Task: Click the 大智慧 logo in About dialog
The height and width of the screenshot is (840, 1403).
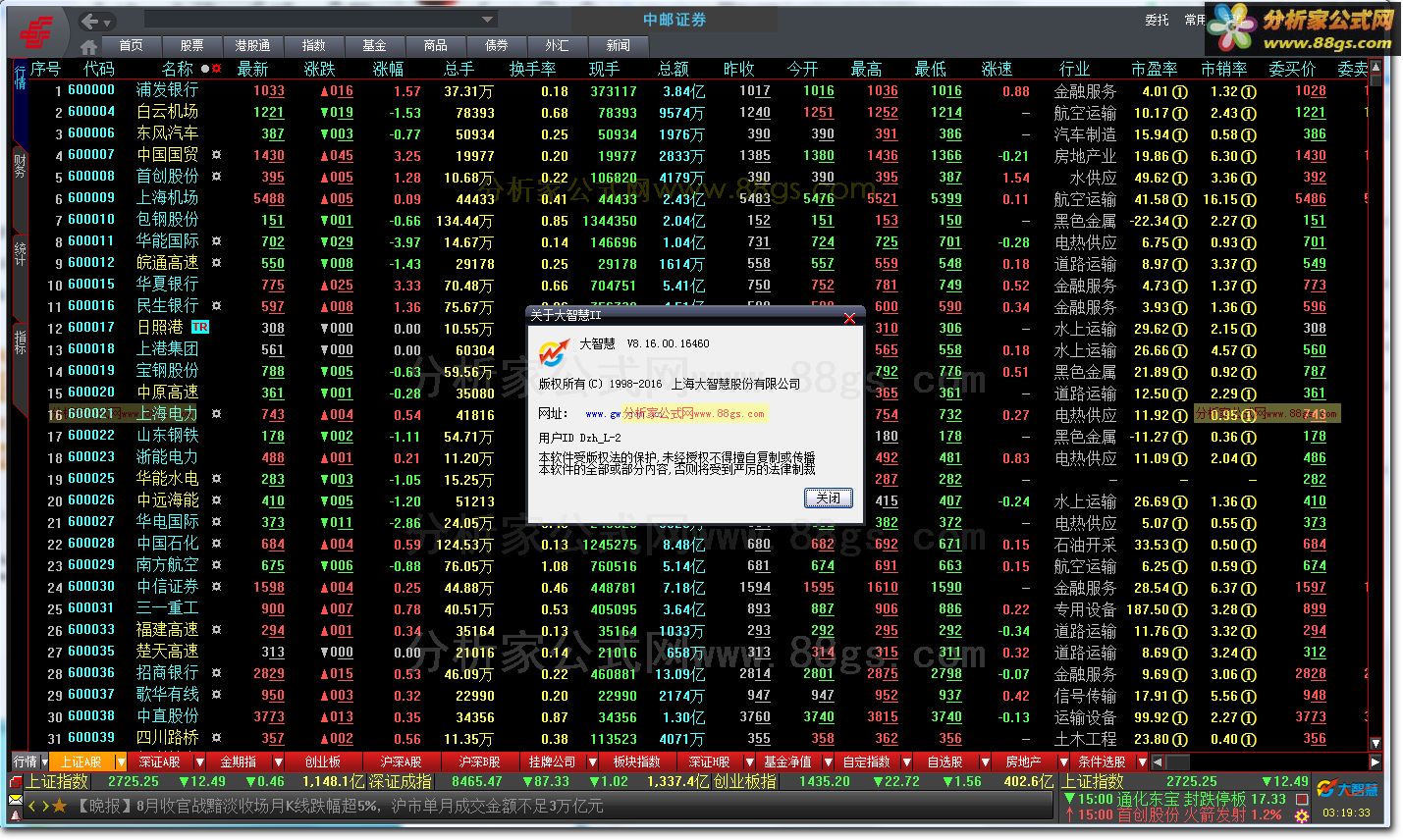Action: pos(554,350)
